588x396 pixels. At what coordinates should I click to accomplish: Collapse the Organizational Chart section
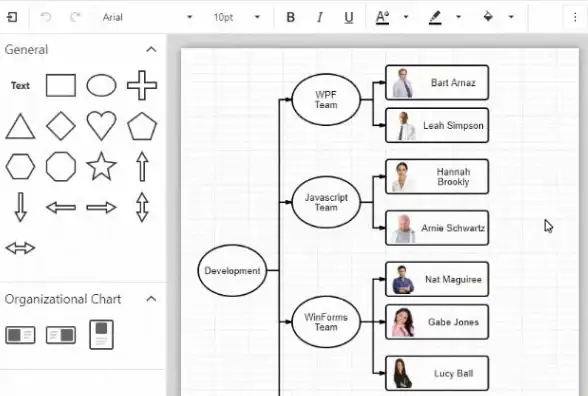click(151, 299)
